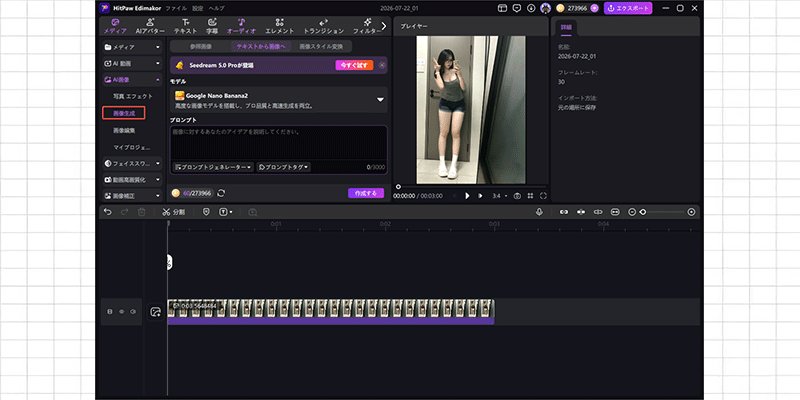
Task: Open the トランジション tab
Action: 323,26
